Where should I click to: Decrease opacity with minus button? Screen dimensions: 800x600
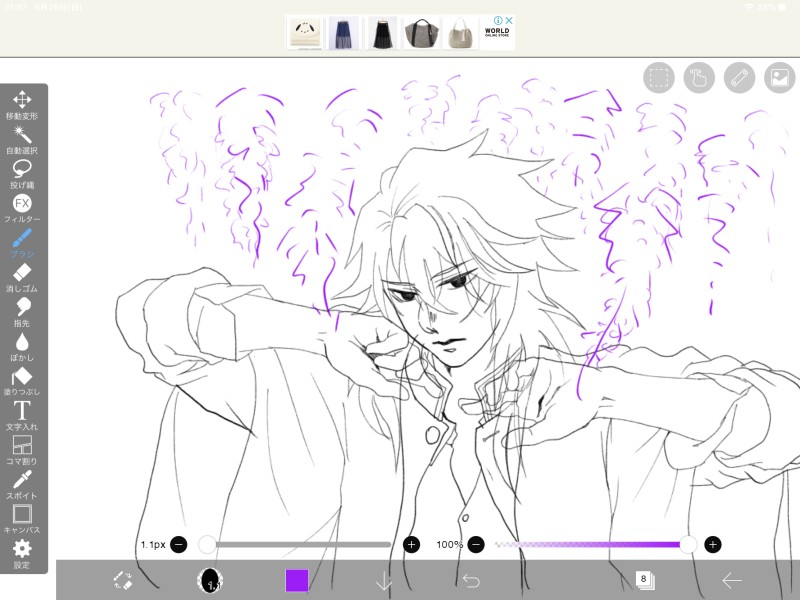[x=476, y=544]
